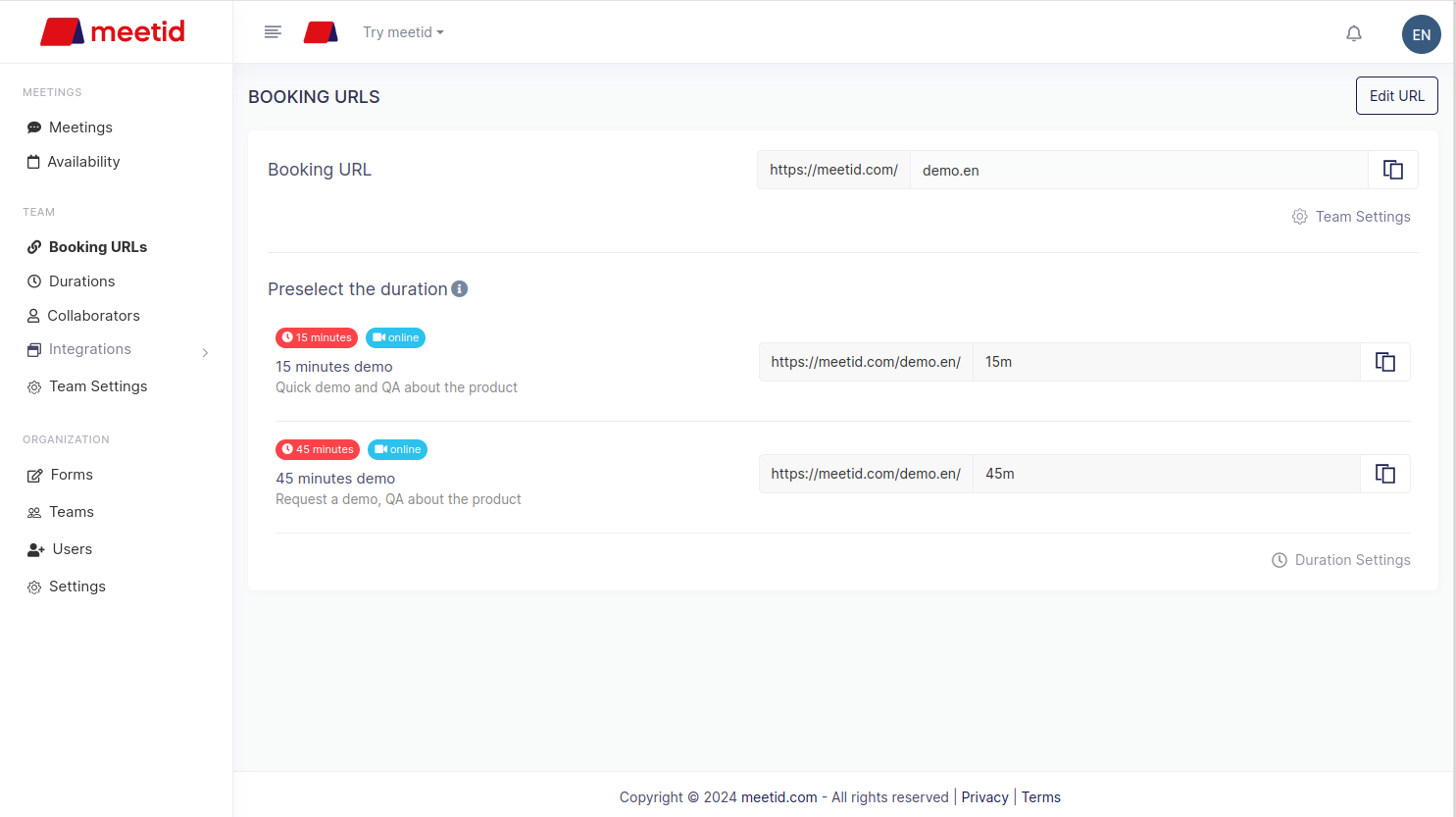This screenshot has width=1456, height=817.
Task: Click the 15m URL input field
Action: tap(1167, 362)
